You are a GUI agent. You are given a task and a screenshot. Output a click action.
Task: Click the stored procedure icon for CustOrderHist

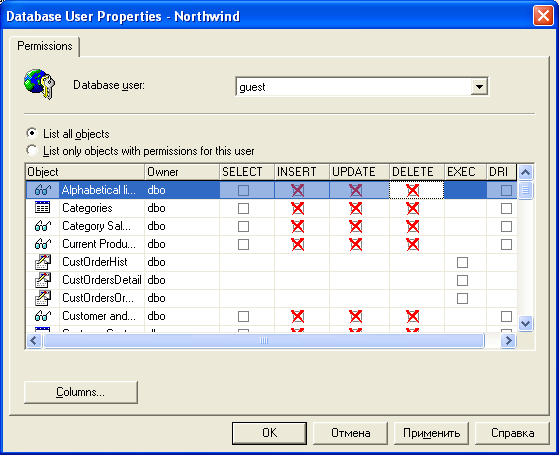point(43,262)
